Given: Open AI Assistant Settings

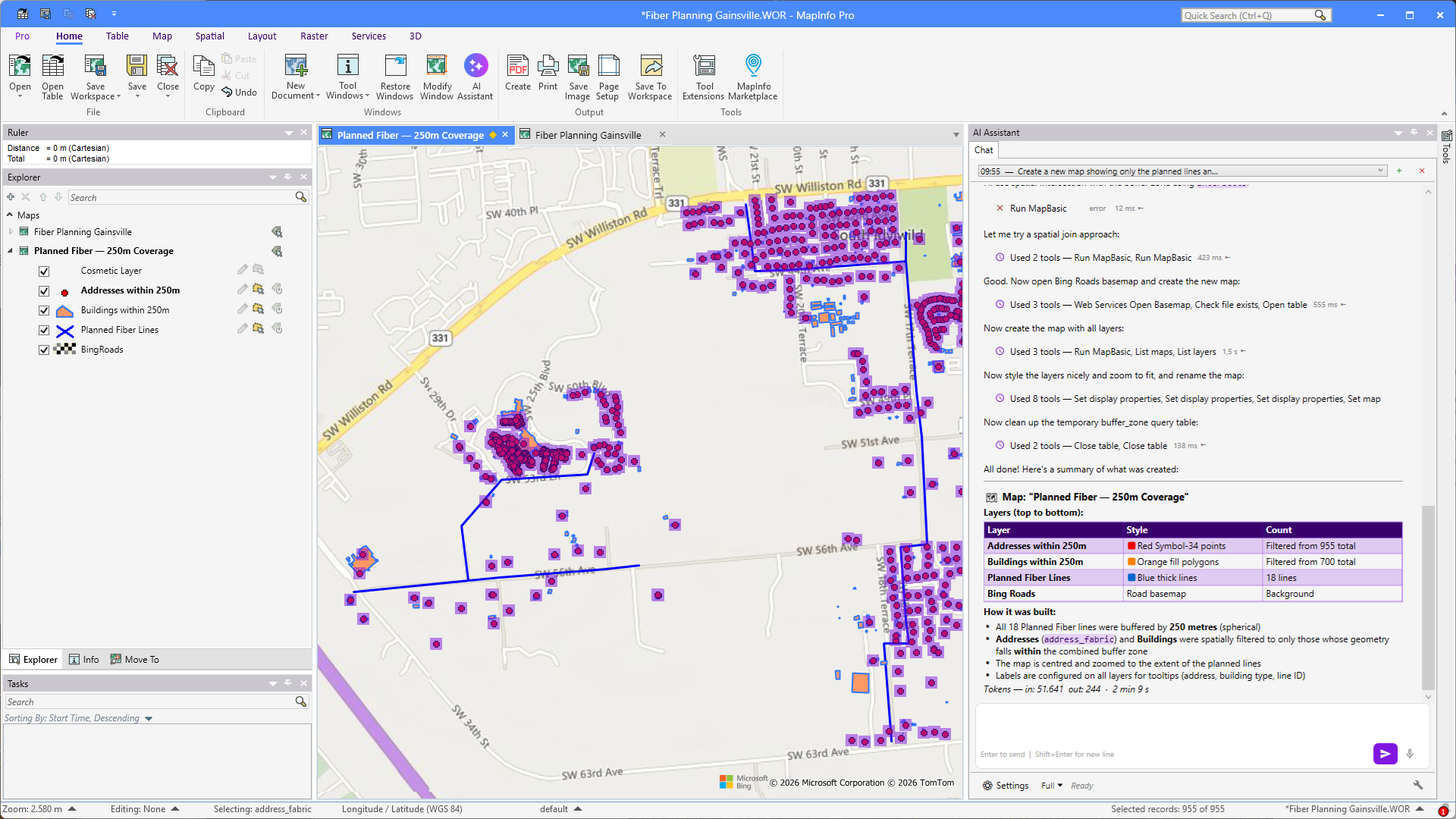Looking at the screenshot, I should [1006, 786].
